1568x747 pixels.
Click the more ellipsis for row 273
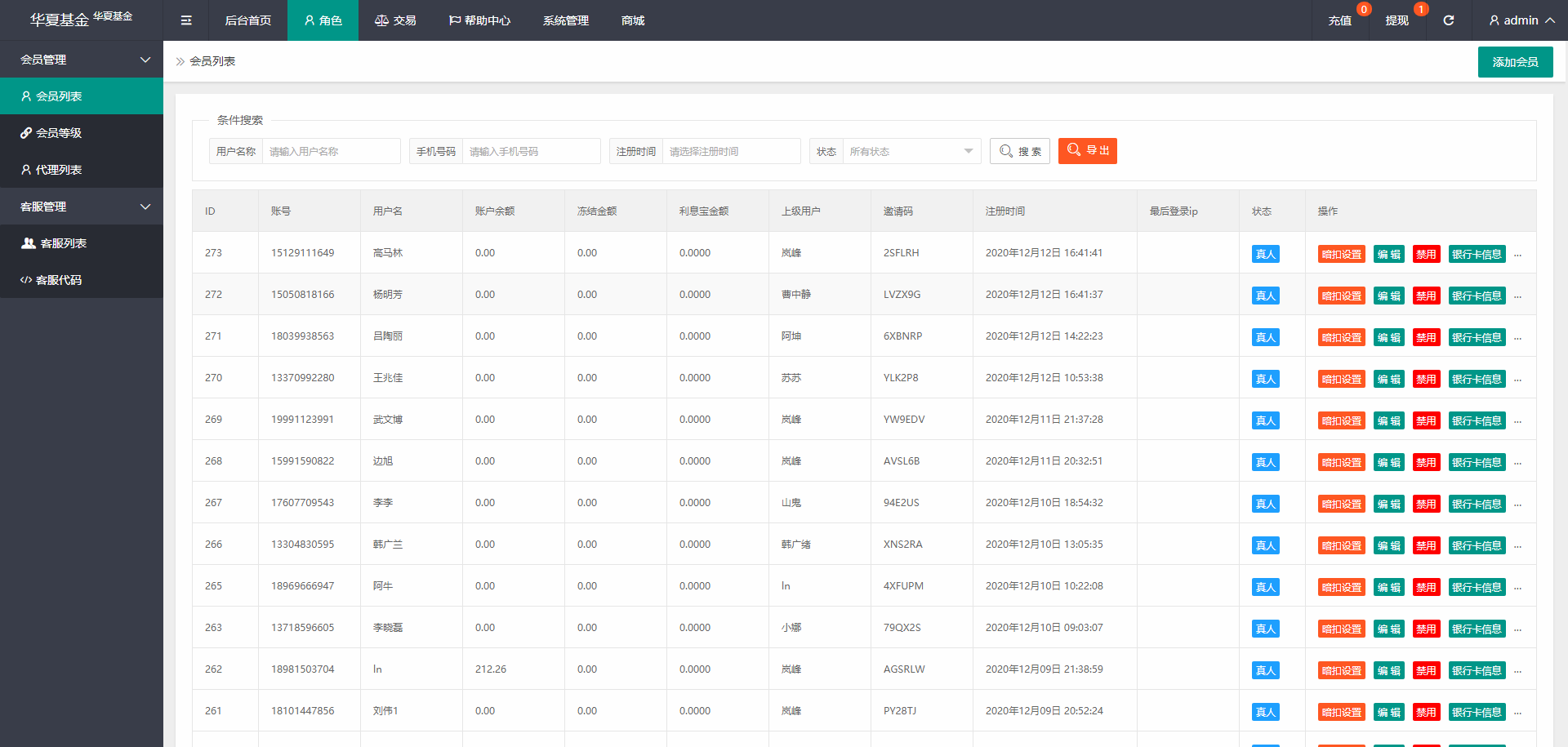[x=1517, y=255]
